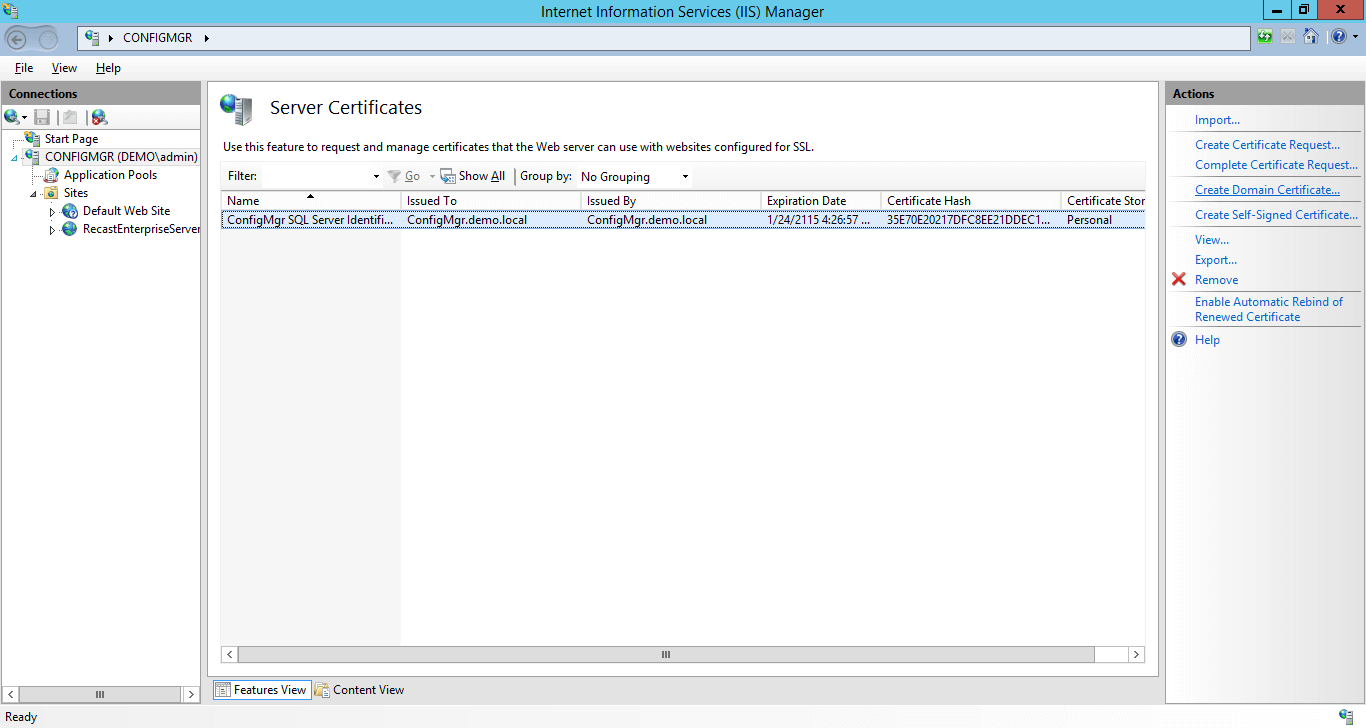This screenshot has height=728, width=1366.
Task: Click the certificates list right scroll arrow
Action: coord(1136,654)
